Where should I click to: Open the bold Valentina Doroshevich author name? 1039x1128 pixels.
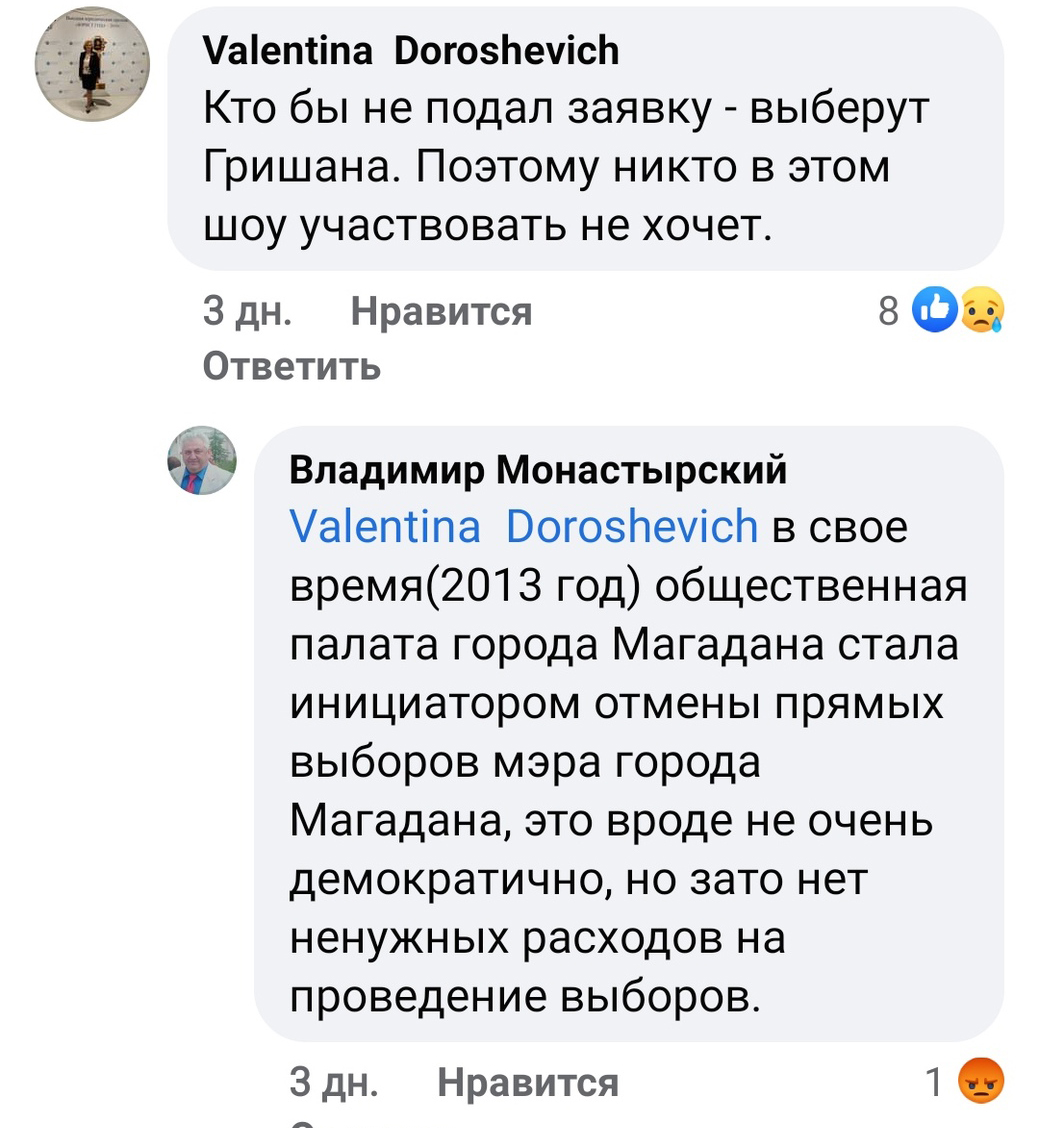click(411, 50)
